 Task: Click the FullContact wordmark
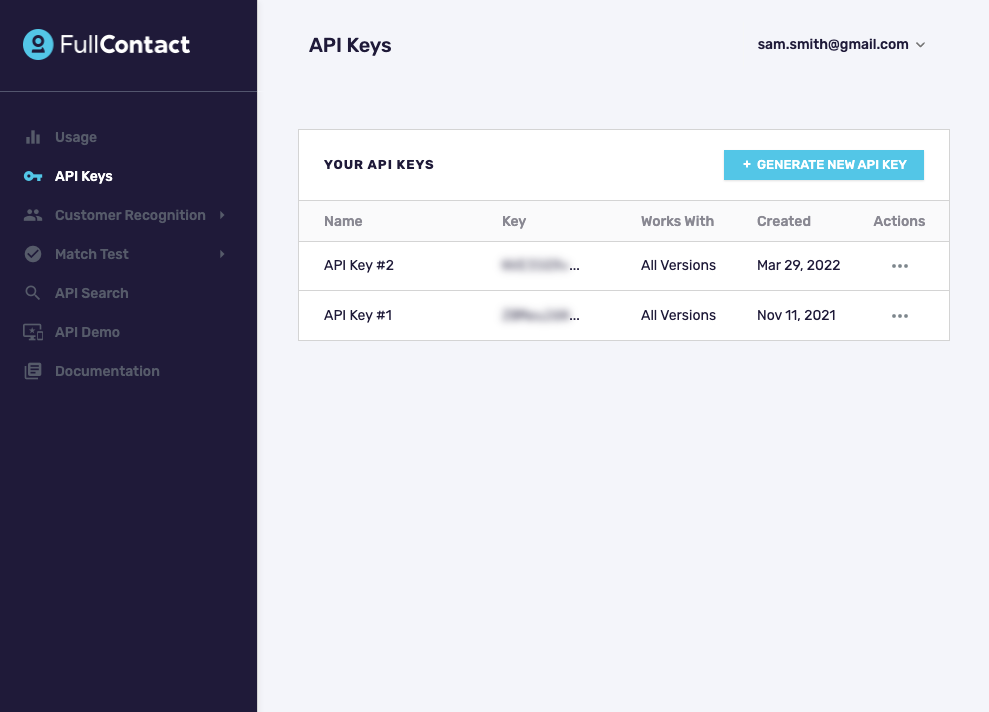[x=125, y=45]
